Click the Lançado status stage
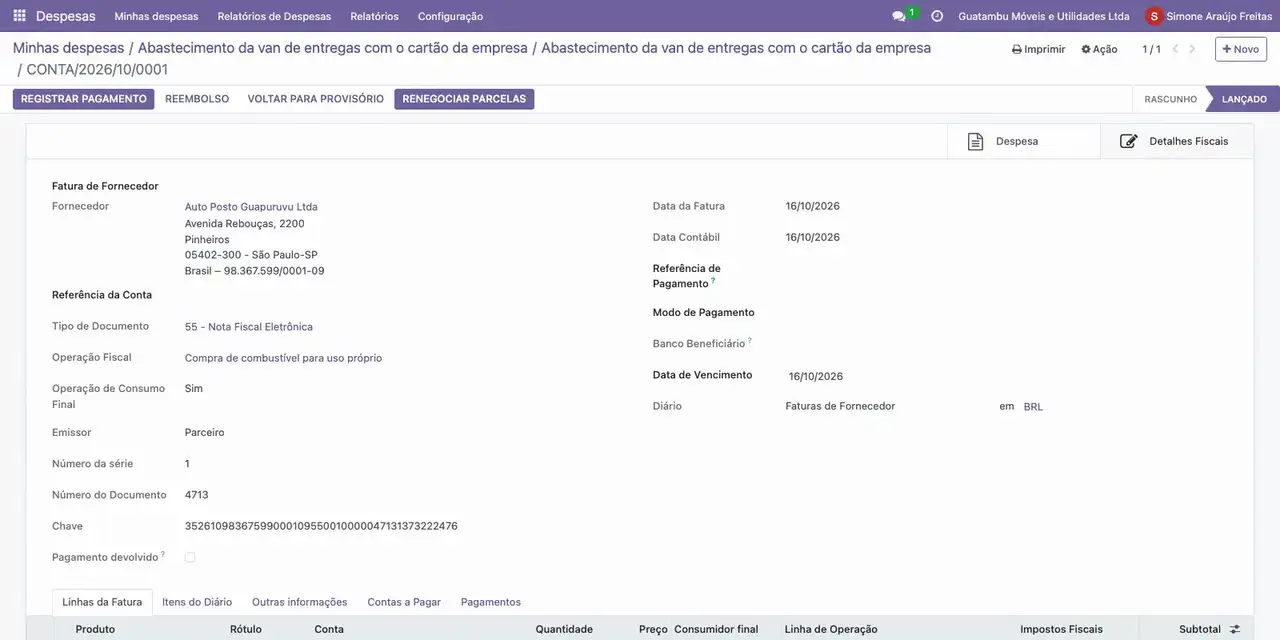 [x=1244, y=99]
